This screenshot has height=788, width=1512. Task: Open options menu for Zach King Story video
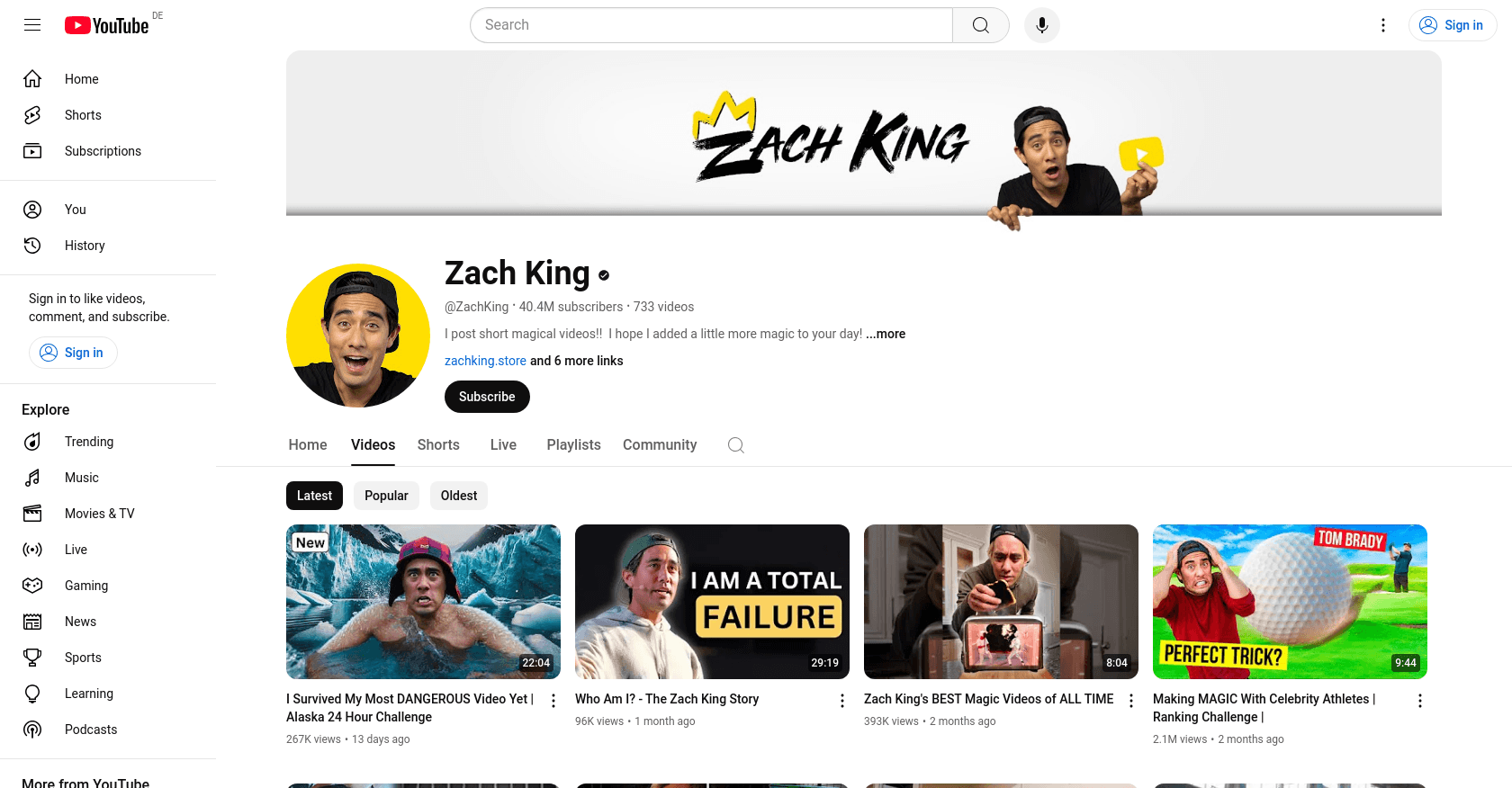[842, 701]
